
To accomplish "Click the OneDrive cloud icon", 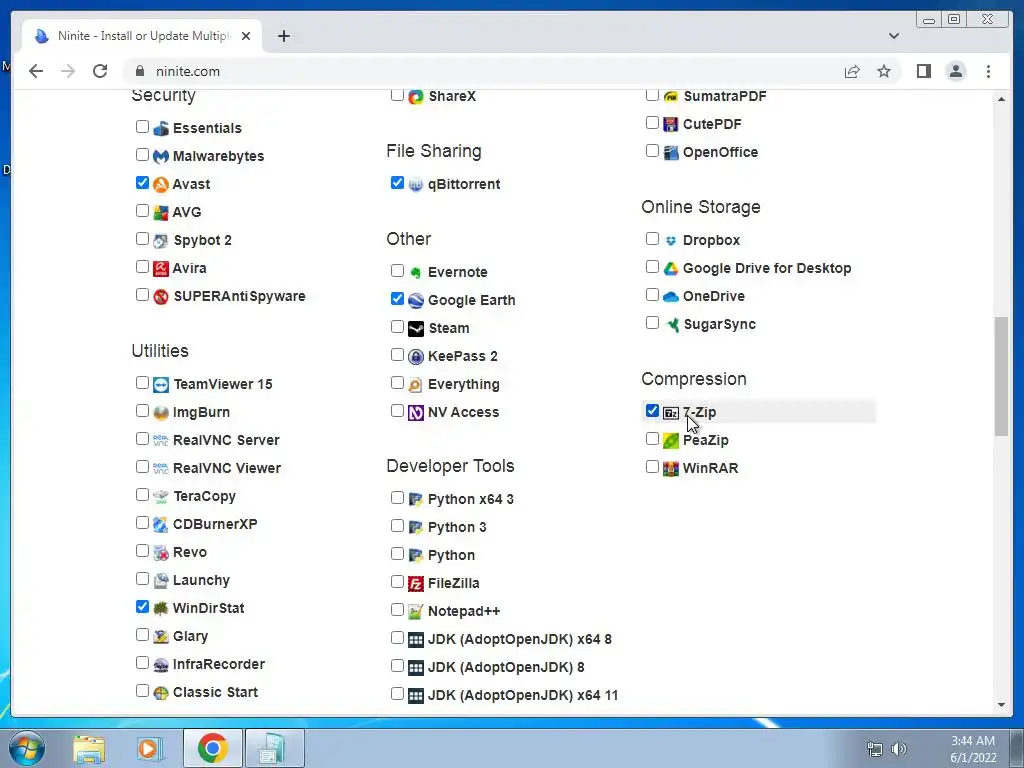I will point(671,296).
